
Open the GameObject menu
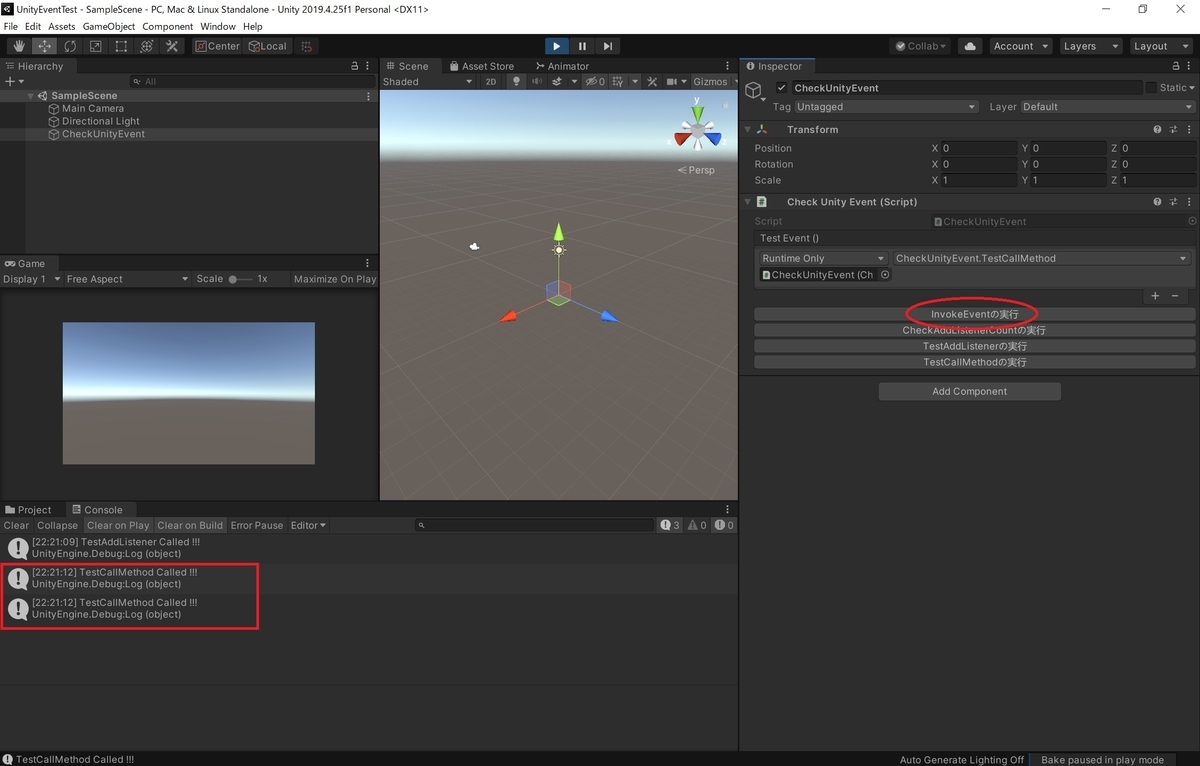[109, 26]
